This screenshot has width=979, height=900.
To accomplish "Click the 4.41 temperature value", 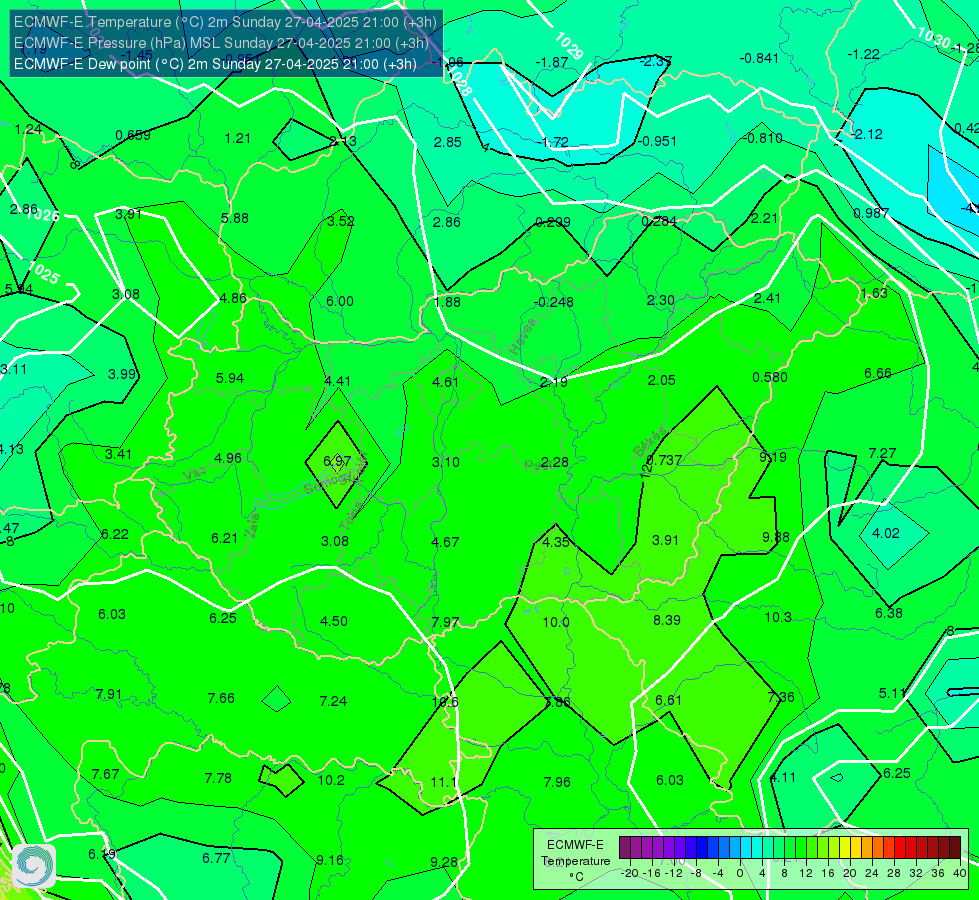I will (338, 381).
